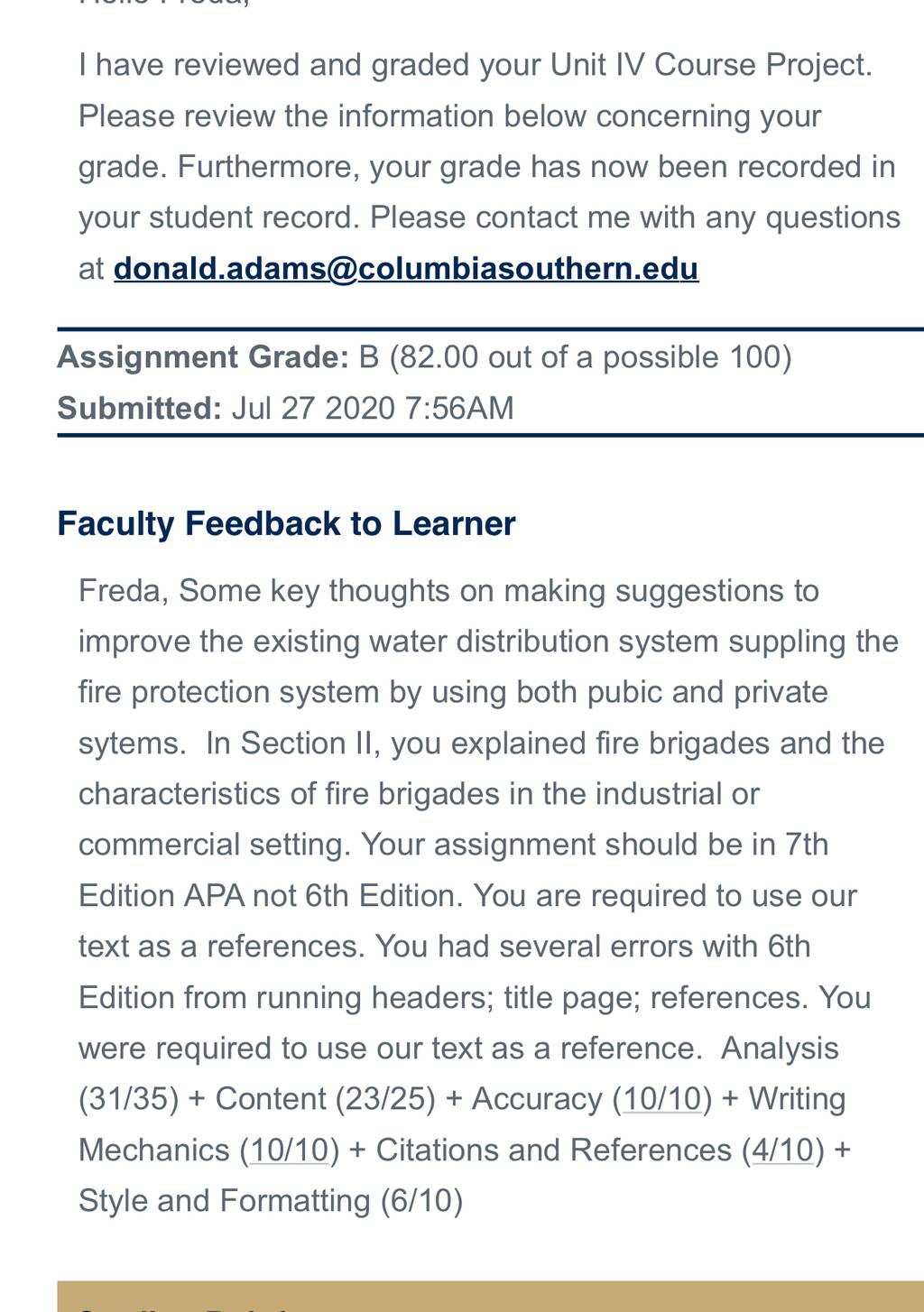Tap the Jul 27 2020 7:56AM timestamp
This screenshot has height=1312, width=924.
point(373,409)
